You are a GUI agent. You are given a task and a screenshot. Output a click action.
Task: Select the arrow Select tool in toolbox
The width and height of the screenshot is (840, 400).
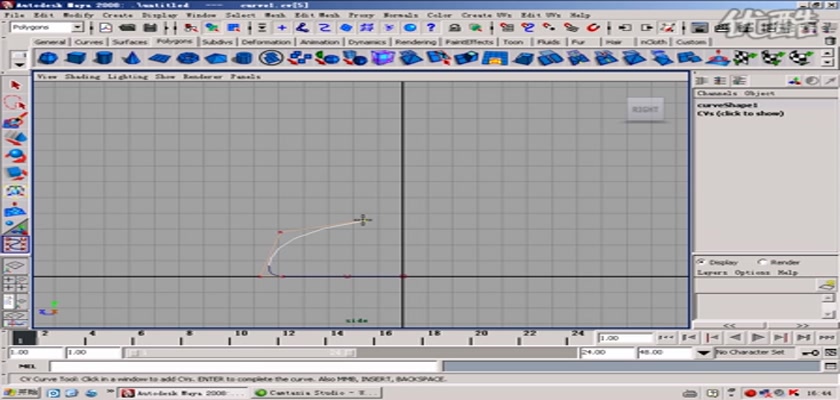click(x=16, y=85)
